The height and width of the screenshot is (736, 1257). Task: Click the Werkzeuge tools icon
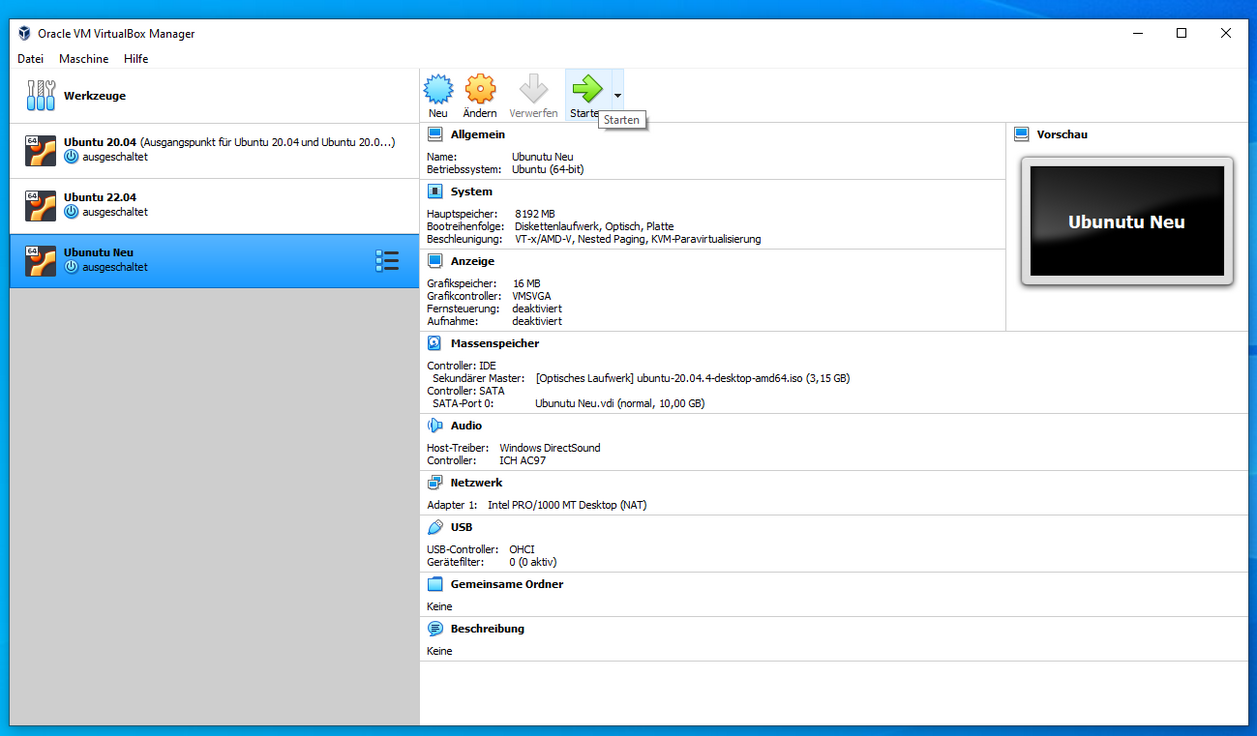[41, 96]
